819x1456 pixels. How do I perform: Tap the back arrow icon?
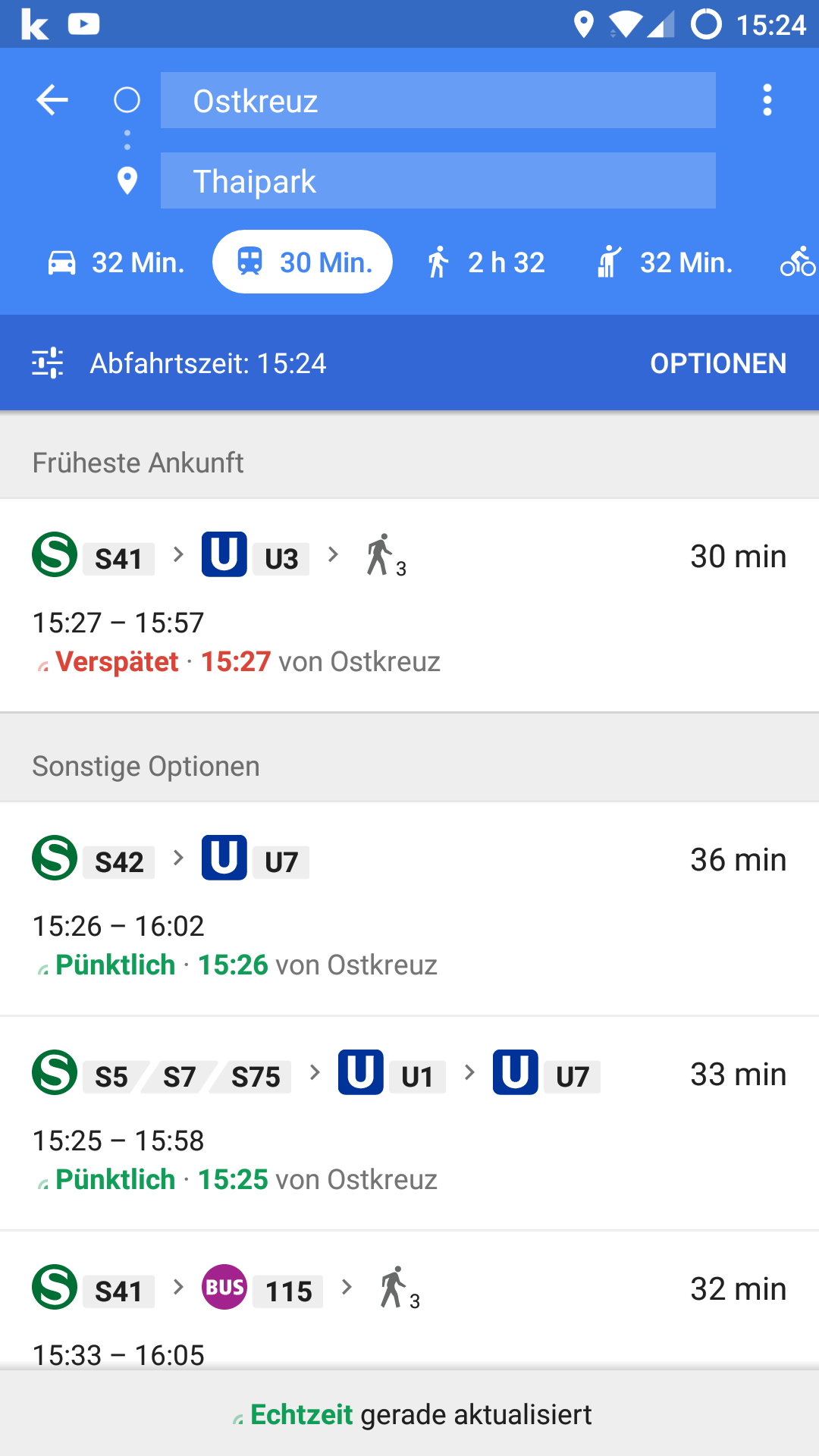coord(52,100)
